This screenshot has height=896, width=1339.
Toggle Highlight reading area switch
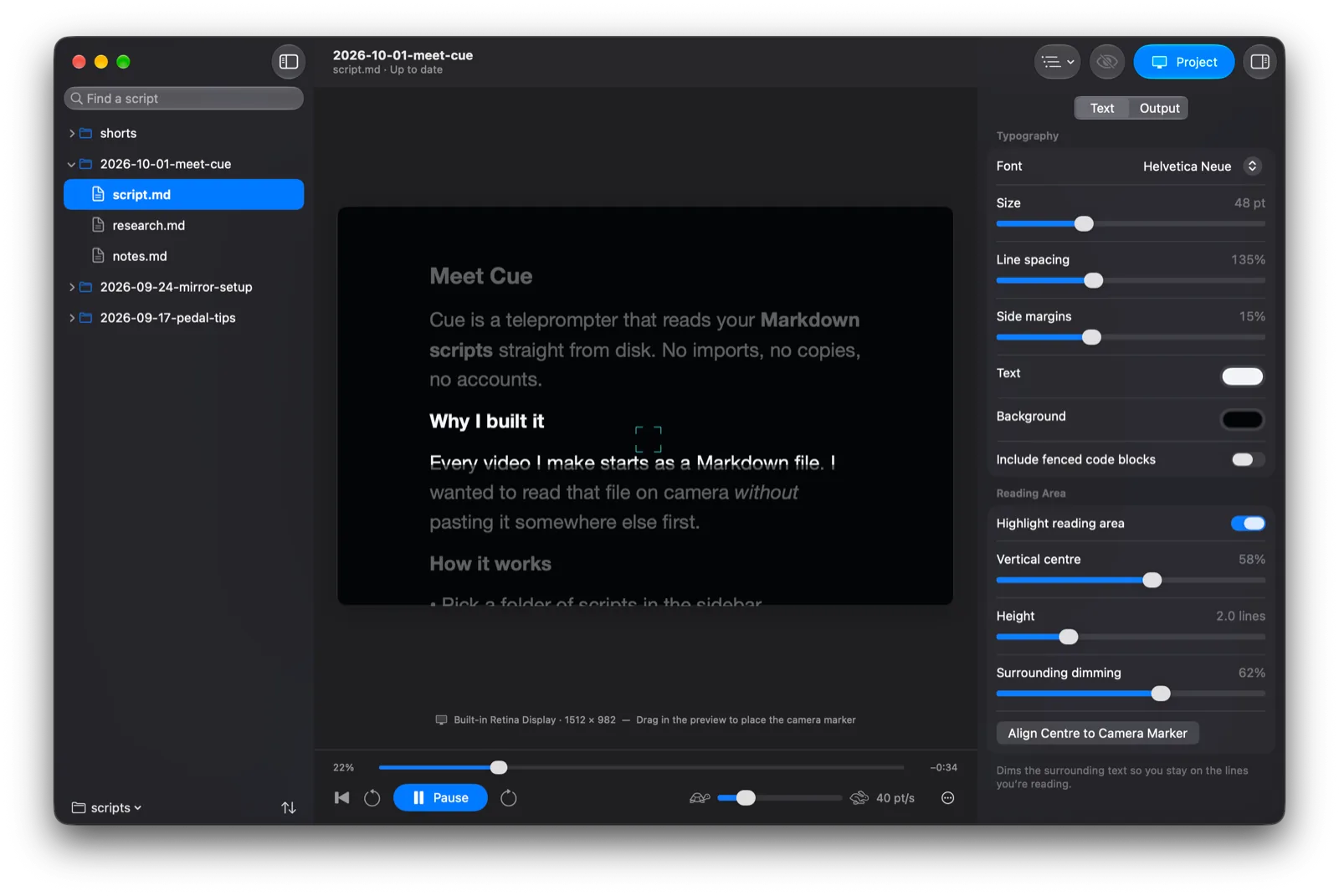click(1248, 524)
